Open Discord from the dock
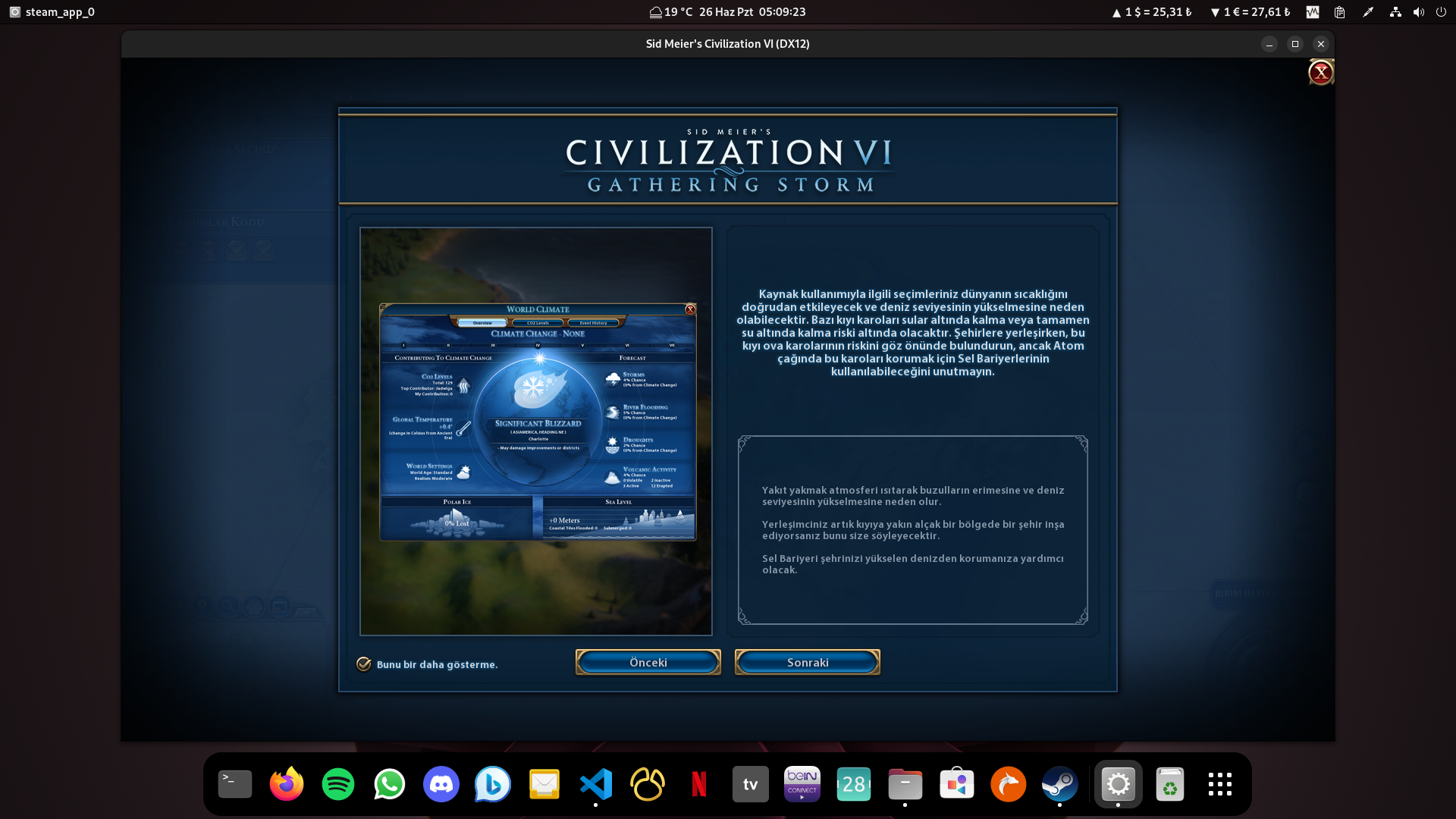 coord(441,784)
